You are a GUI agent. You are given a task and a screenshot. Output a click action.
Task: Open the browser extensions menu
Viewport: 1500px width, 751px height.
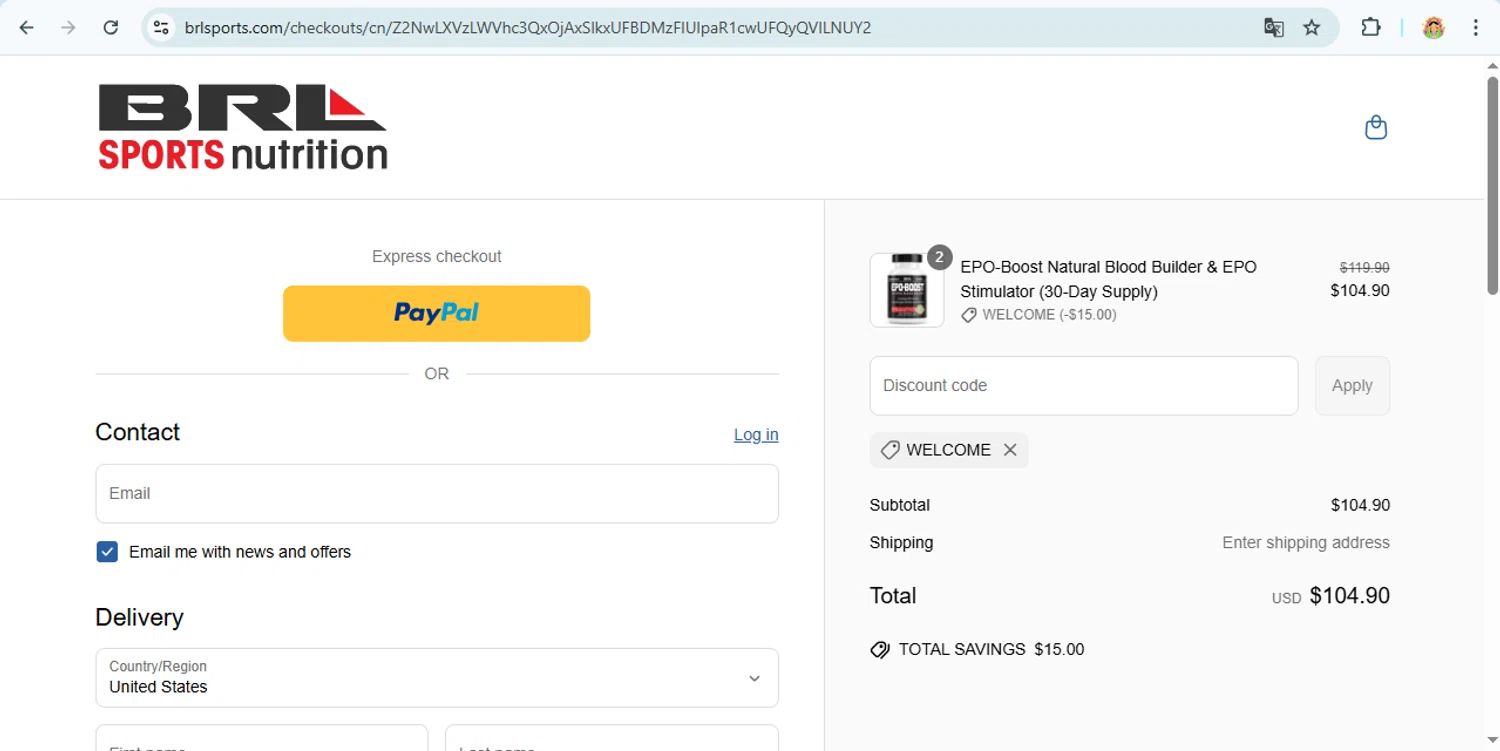1371,28
